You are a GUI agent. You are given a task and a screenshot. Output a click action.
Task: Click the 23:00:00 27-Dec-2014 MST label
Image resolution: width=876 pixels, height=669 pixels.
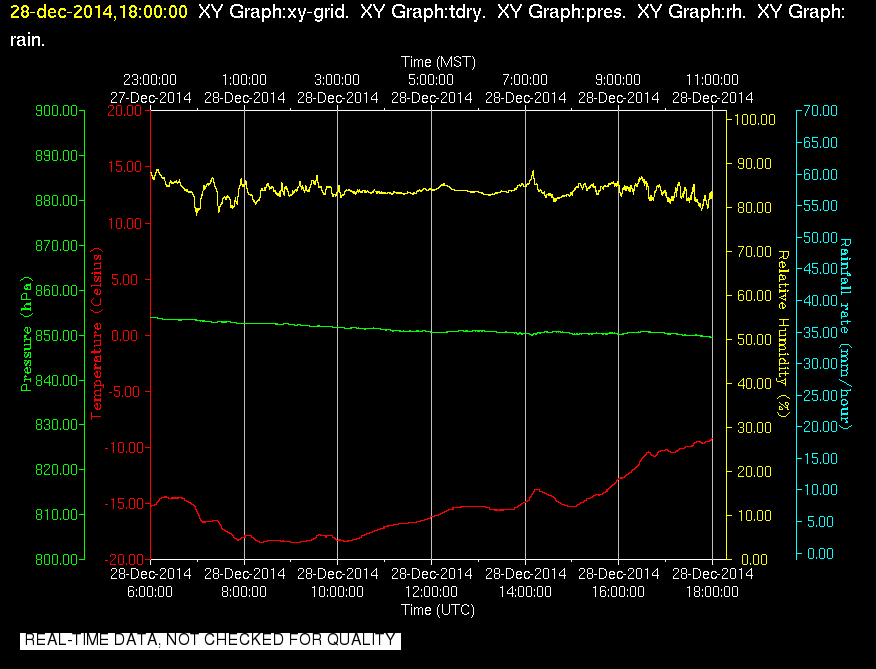[x=150, y=89]
